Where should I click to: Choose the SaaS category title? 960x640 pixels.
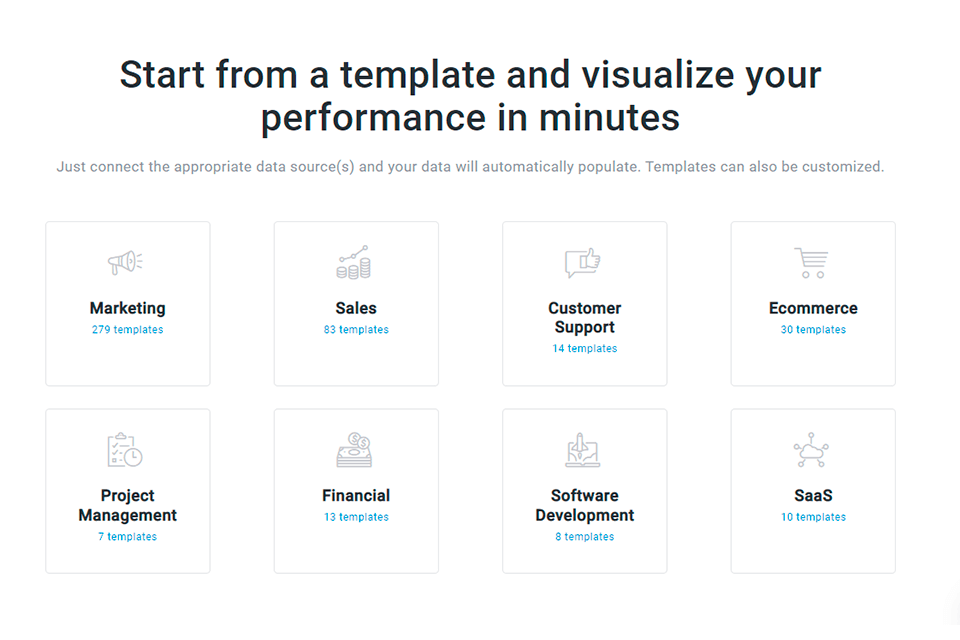pyautogui.click(x=813, y=495)
